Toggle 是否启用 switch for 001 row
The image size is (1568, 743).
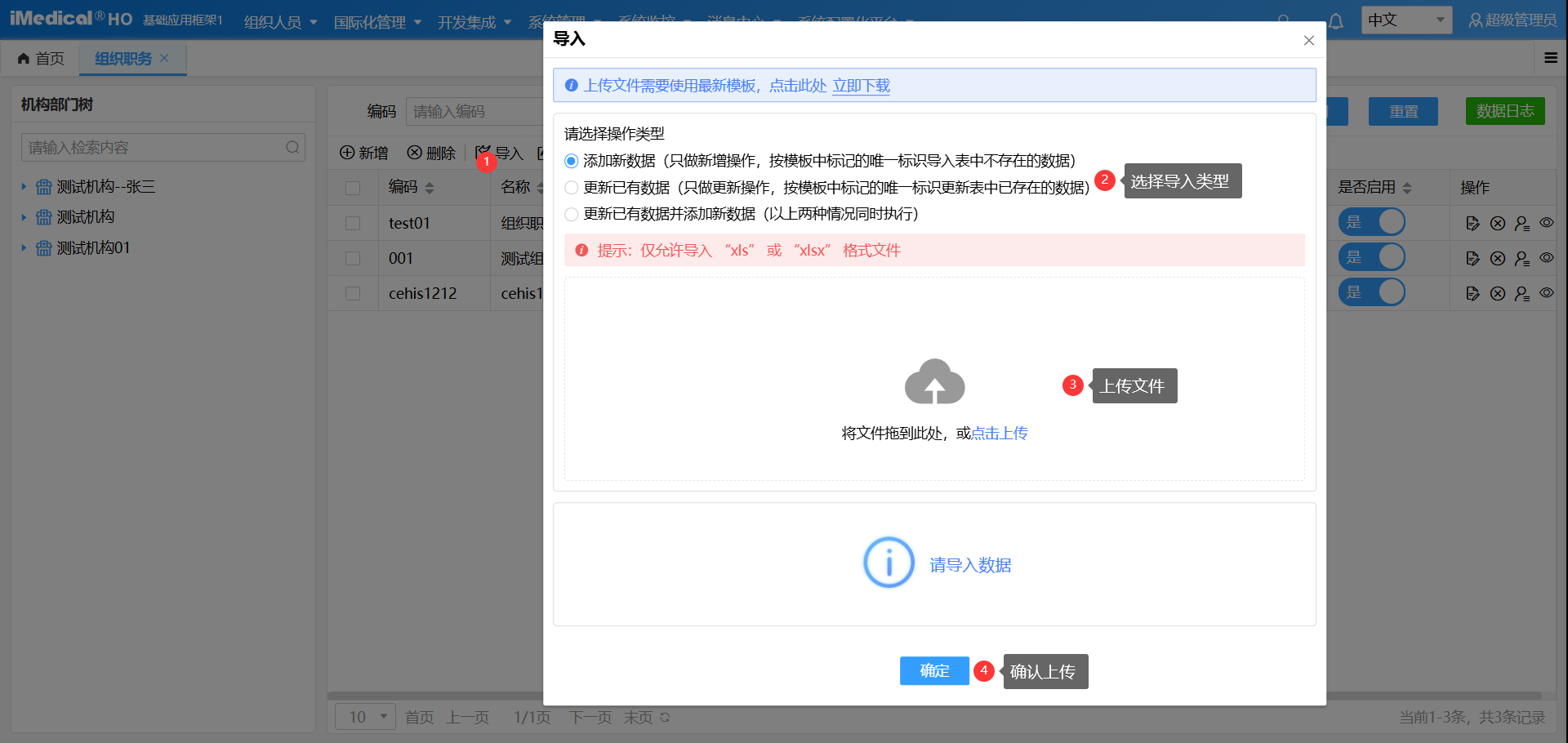1372,257
